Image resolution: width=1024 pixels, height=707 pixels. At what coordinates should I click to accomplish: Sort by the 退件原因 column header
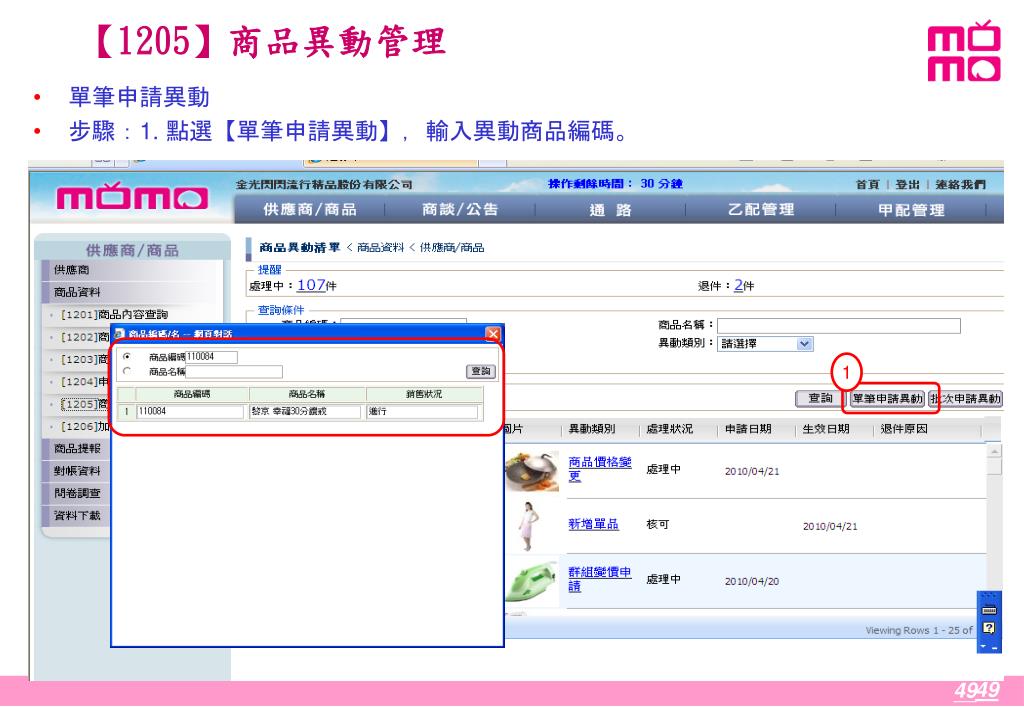[904, 429]
